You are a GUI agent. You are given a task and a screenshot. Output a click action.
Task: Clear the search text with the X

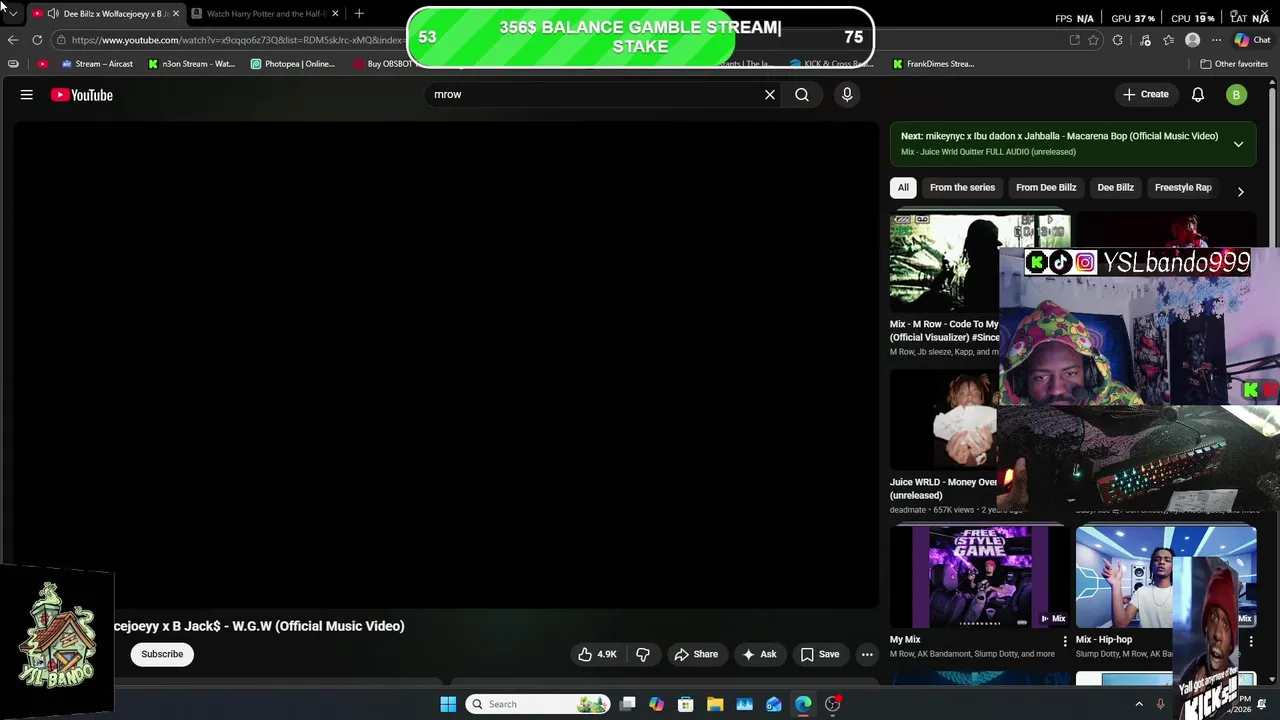(770, 94)
